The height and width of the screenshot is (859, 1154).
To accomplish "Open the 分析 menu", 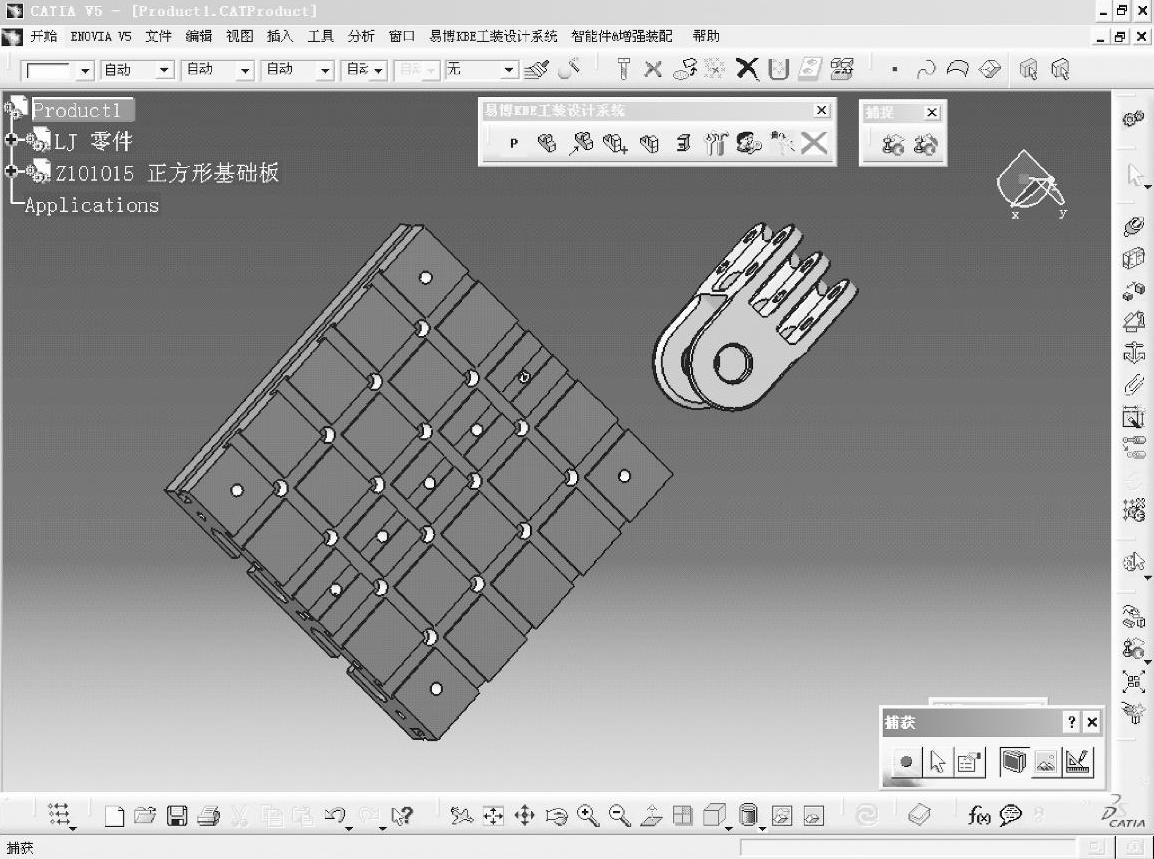I will coord(361,36).
